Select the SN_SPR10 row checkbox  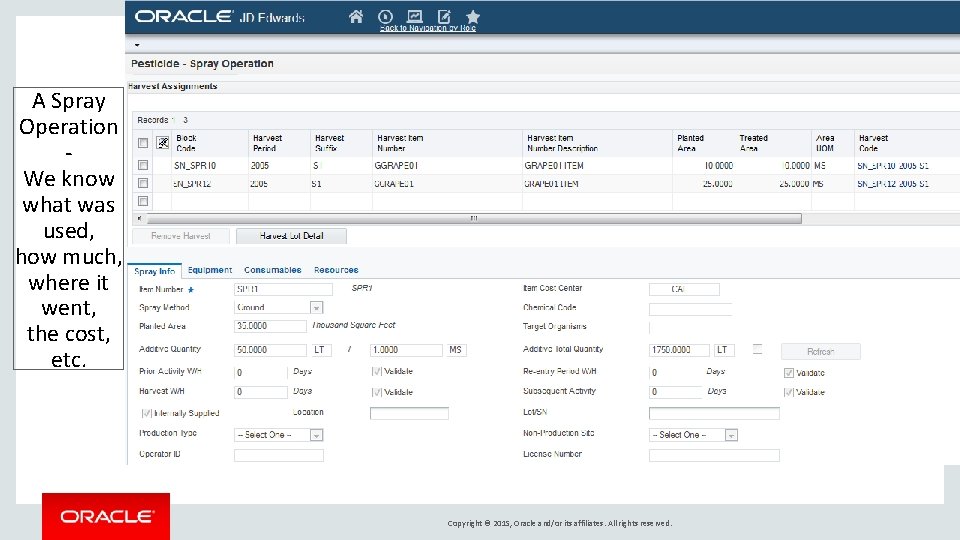point(143,165)
